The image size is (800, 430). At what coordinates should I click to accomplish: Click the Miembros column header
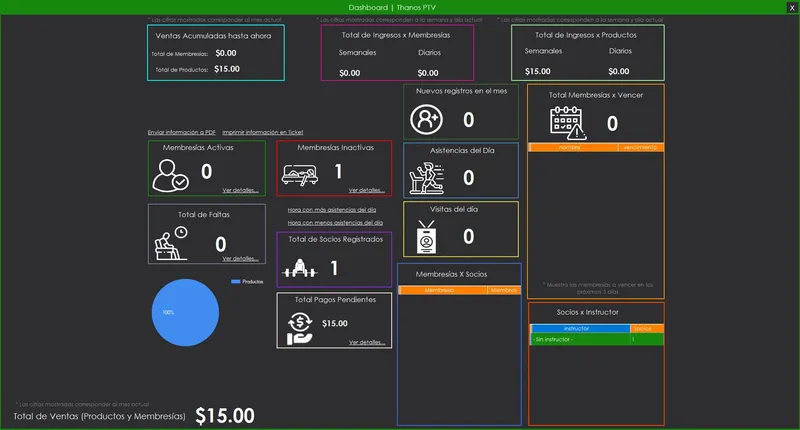pyautogui.click(x=504, y=290)
